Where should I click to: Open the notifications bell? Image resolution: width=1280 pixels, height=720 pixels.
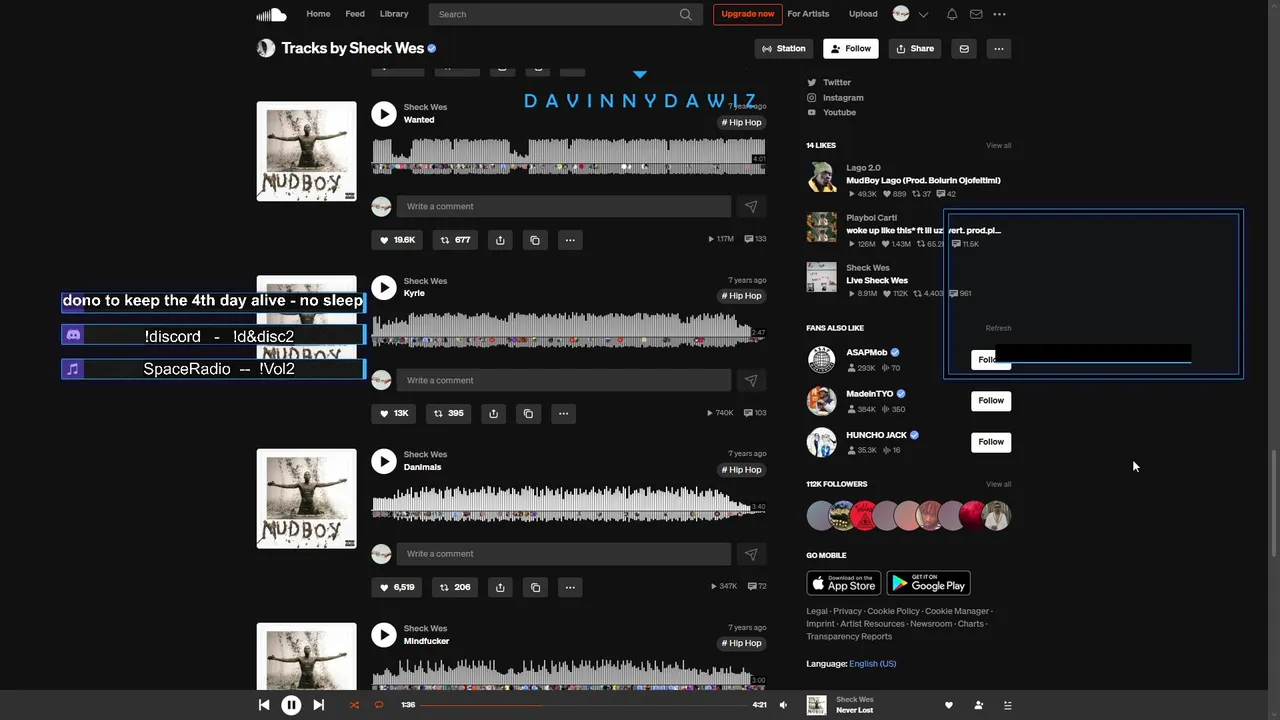pyautogui.click(x=952, y=14)
